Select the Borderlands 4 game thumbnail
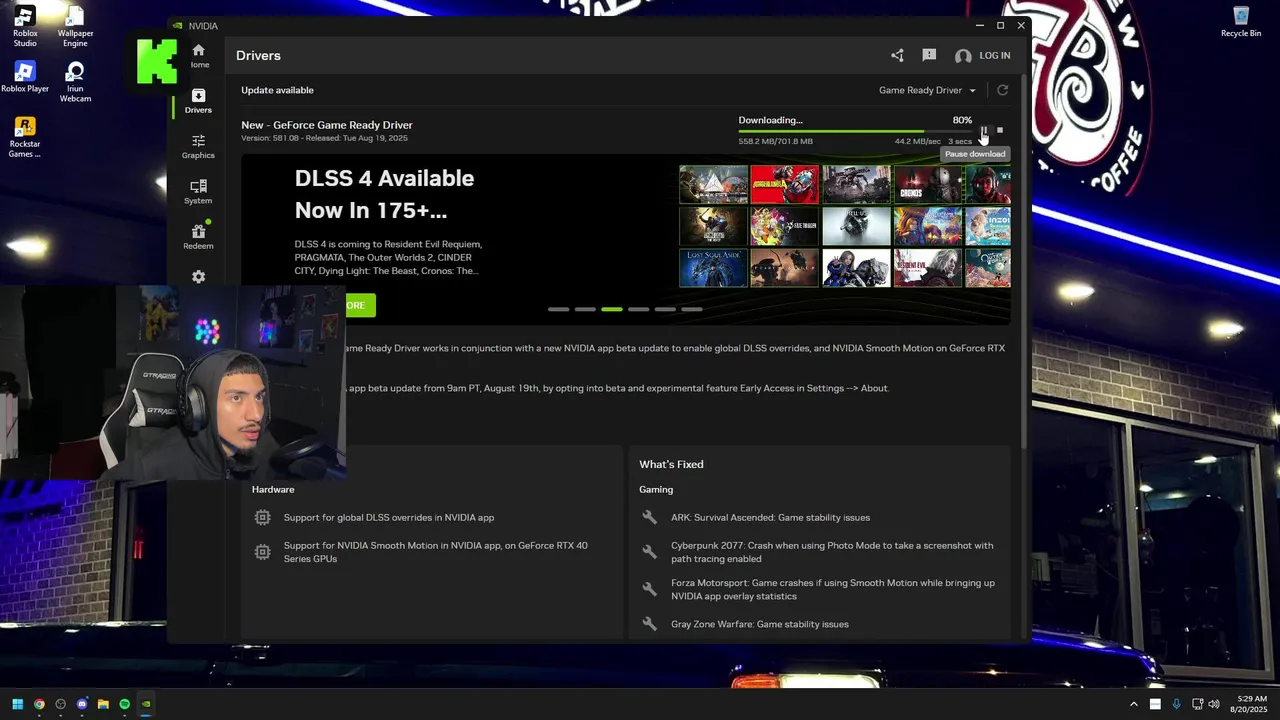The image size is (1280, 720). [785, 185]
